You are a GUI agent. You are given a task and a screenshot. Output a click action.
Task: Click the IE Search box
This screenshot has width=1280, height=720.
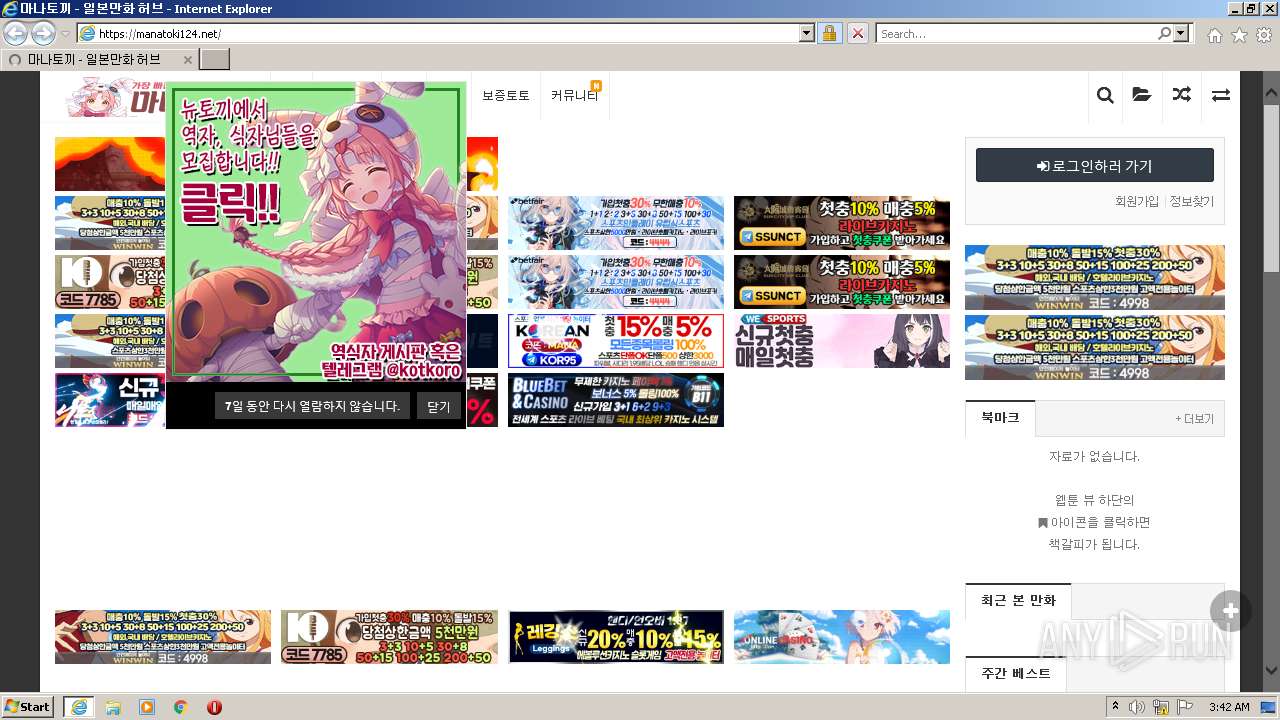click(x=1016, y=33)
